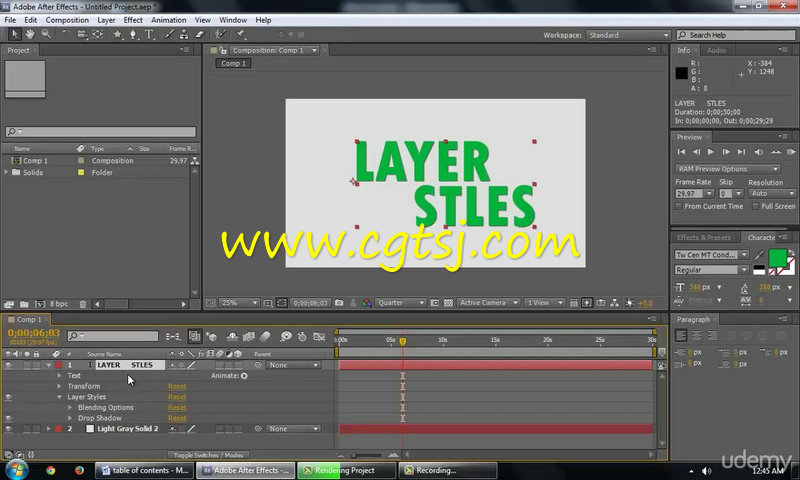The image size is (800, 480).
Task: Reset the Drop Shadow style
Action: (x=177, y=418)
